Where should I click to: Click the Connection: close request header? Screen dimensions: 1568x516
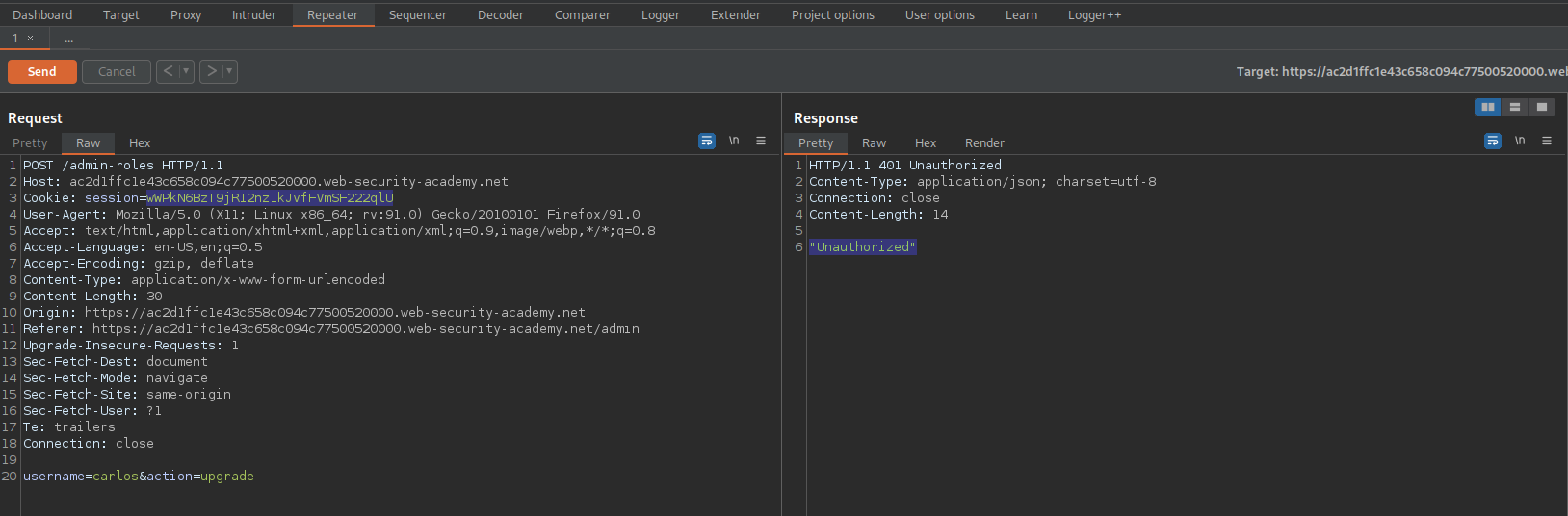pyautogui.click(x=89, y=444)
